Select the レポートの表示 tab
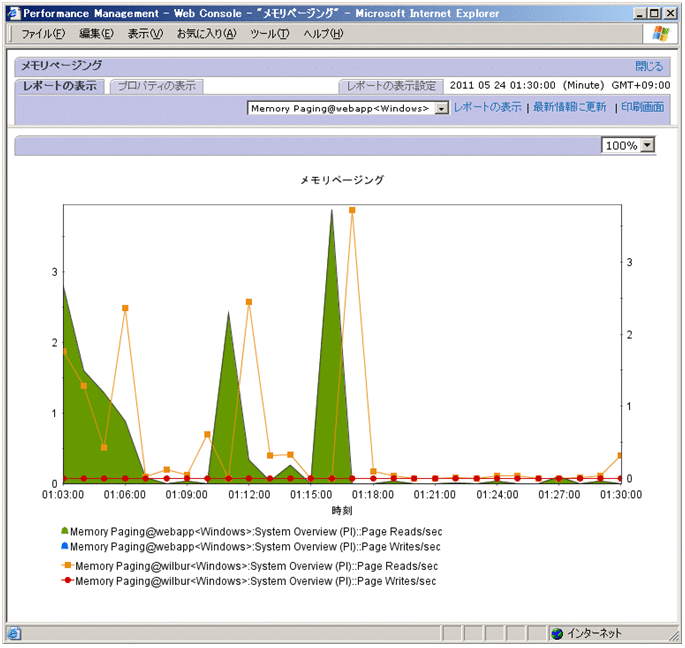Image resolution: width=685 pixels, height=648 pixels. (60, 86)
